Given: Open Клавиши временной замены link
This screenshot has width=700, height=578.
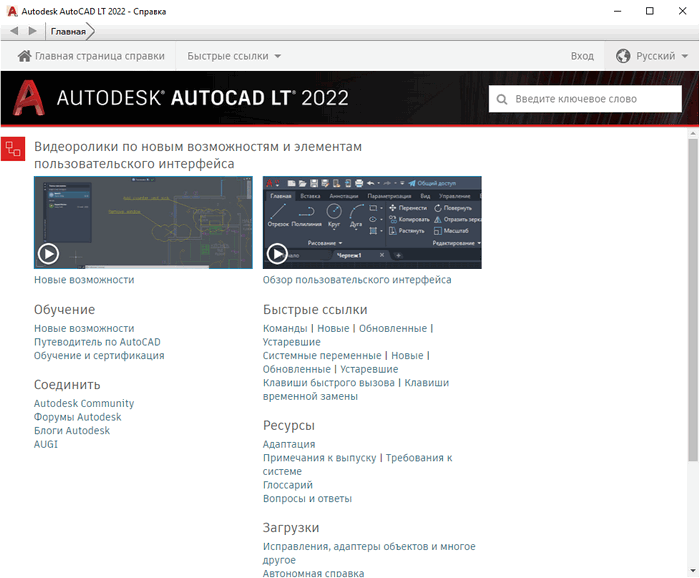Looking at the screenshot, I should click(x=356, y=390).
